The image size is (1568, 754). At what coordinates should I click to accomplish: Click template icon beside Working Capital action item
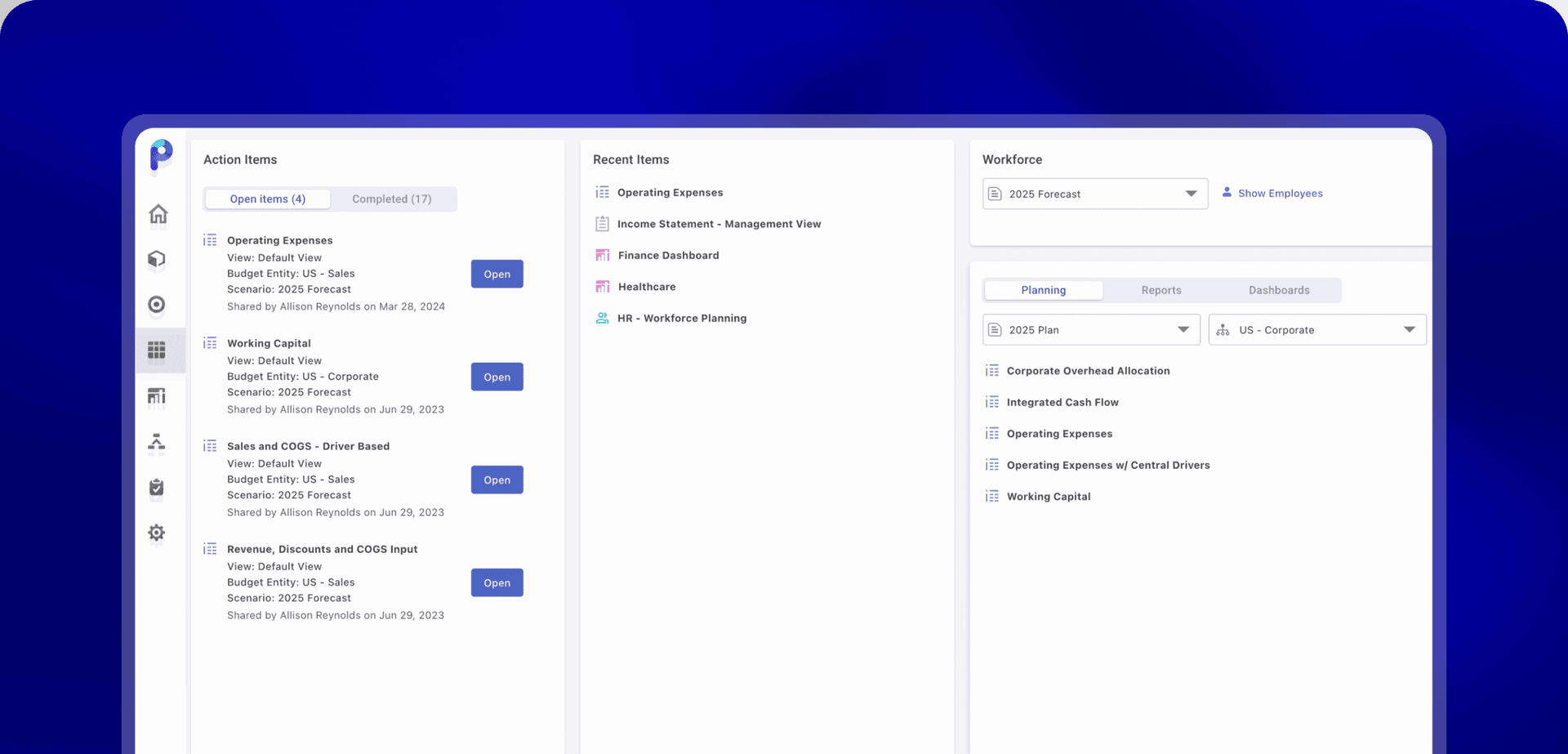tap(210, 343)
